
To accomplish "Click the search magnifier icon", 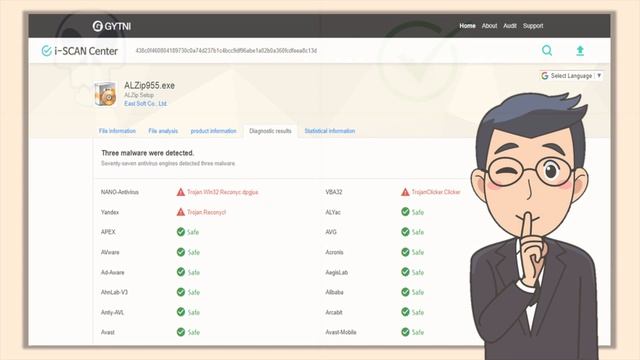I will click(x=547, y=50).
